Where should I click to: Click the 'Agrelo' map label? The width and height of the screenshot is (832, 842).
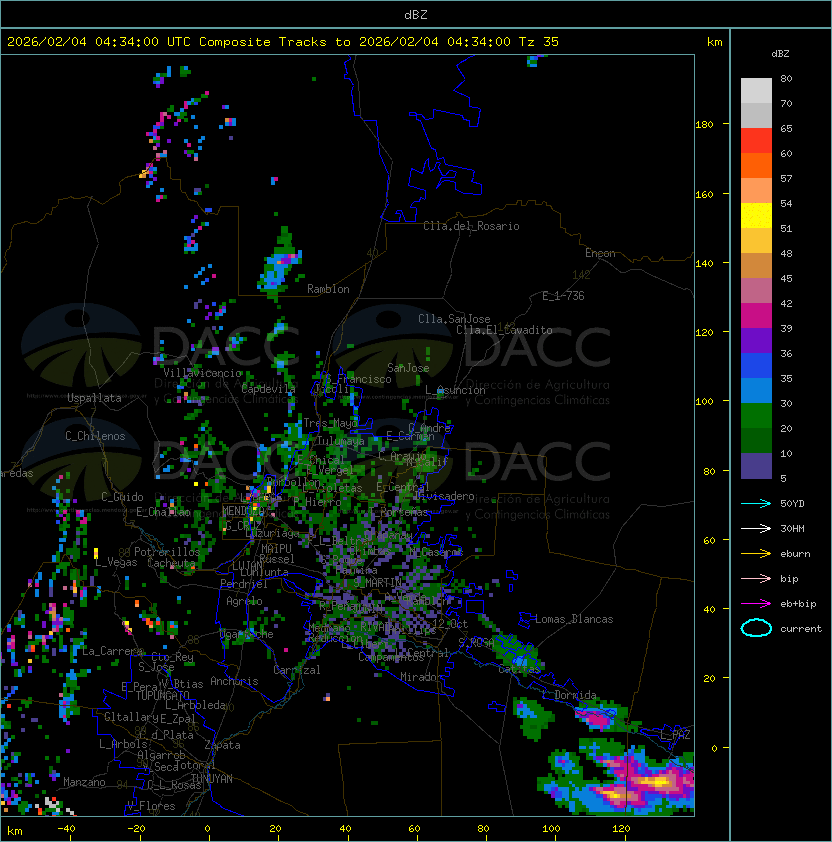[x=244, y=601]
